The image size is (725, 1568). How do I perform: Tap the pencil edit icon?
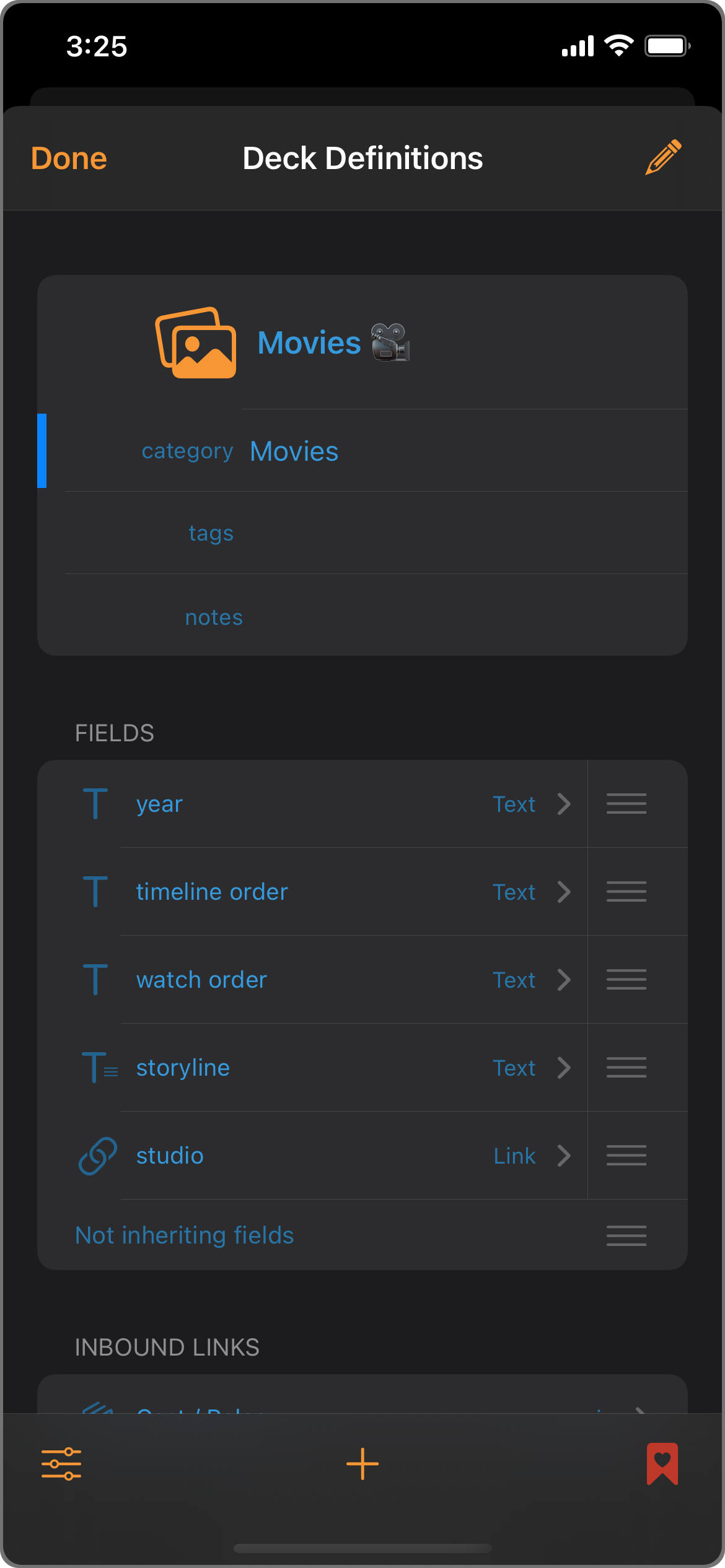click(x=663, y=157)
